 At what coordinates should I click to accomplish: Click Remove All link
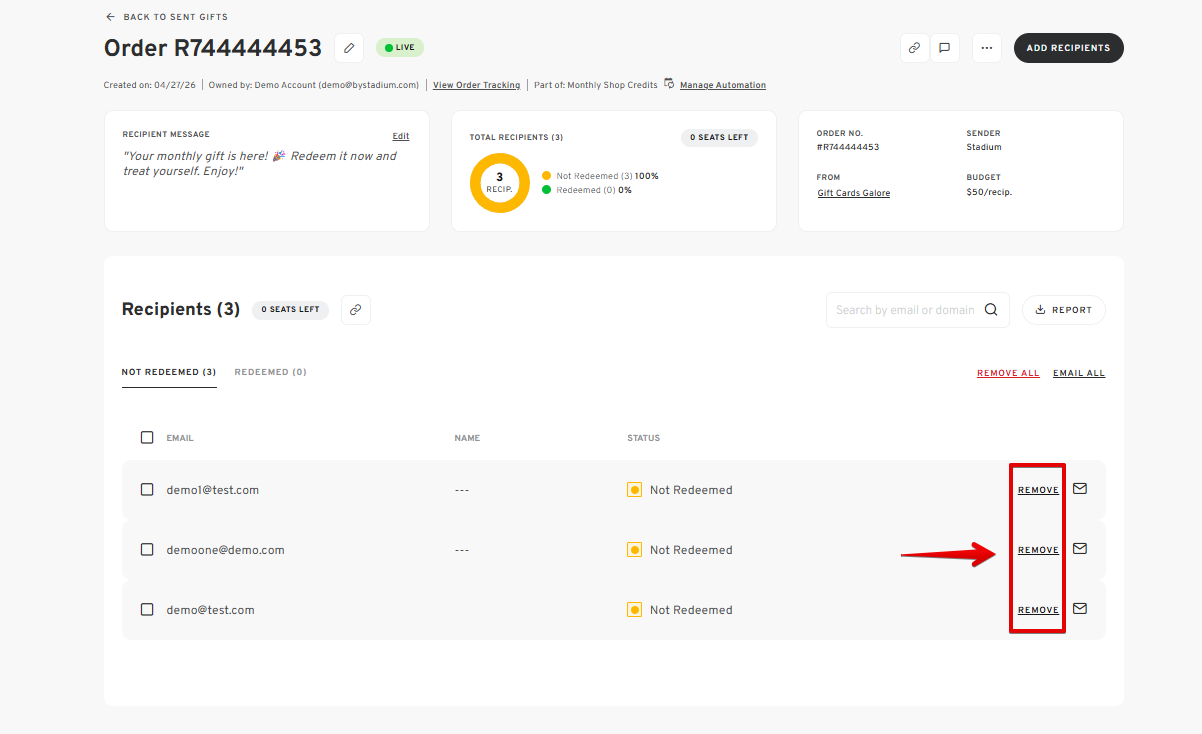pos(1008,373)
